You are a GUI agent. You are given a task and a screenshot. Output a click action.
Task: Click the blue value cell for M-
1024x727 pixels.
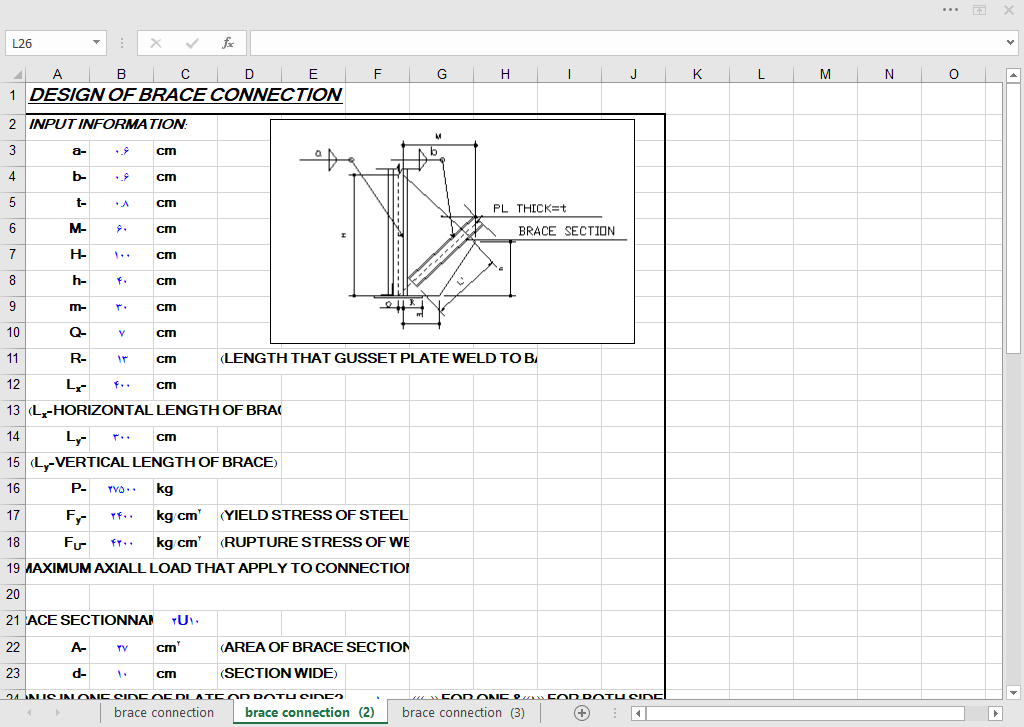(121, 229)
